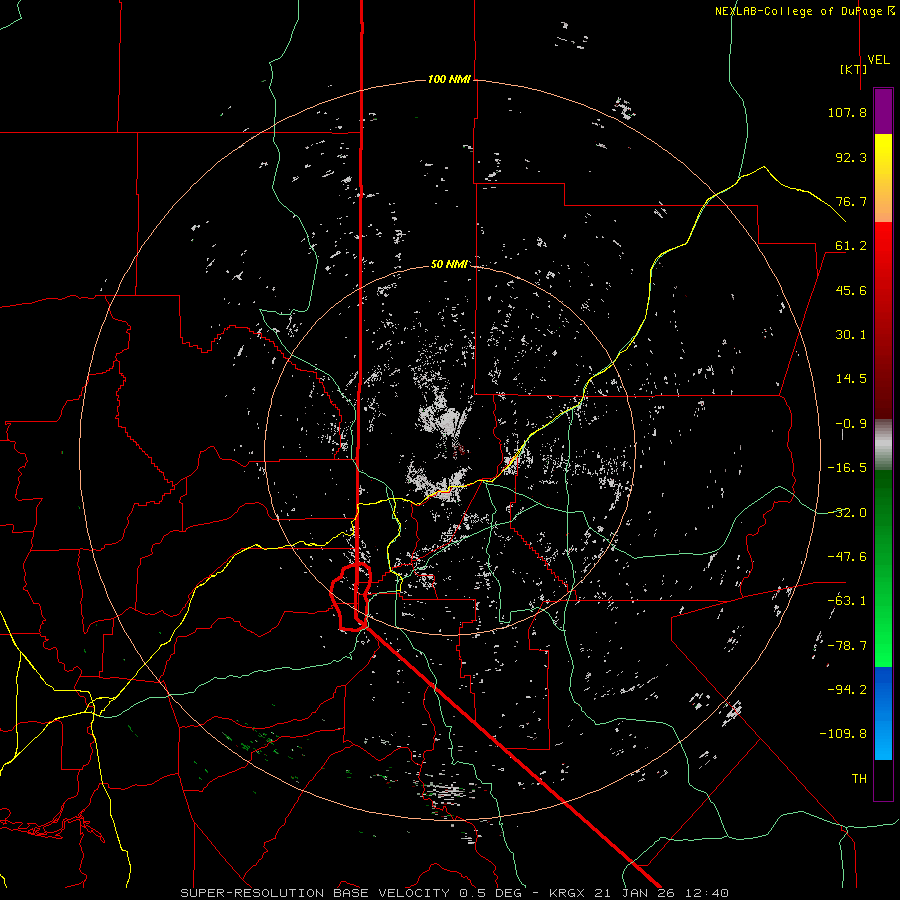Click the -94.2 value on the velocity scale
Image resolution: width=900 pixels, height=900 pixels.
(x=847, y=689)
